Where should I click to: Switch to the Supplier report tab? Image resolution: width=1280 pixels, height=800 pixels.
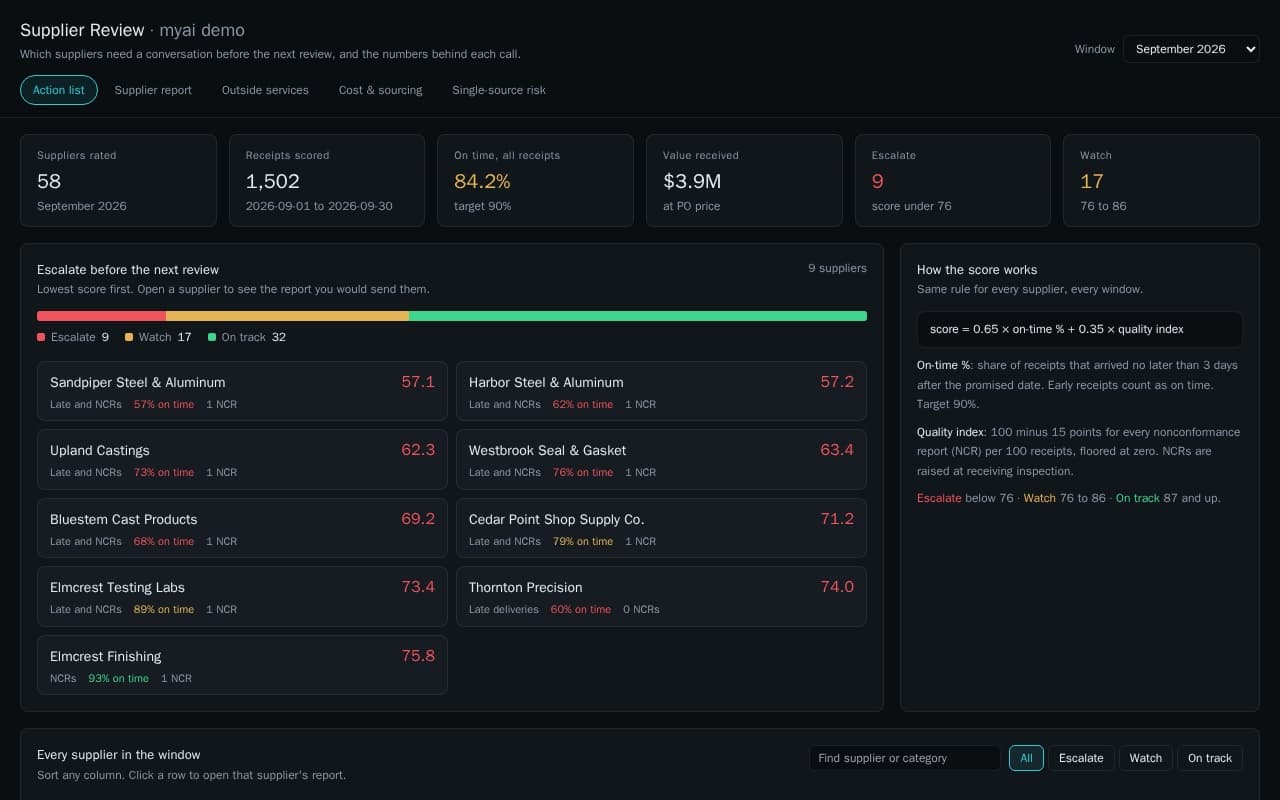tap(153, 90)
